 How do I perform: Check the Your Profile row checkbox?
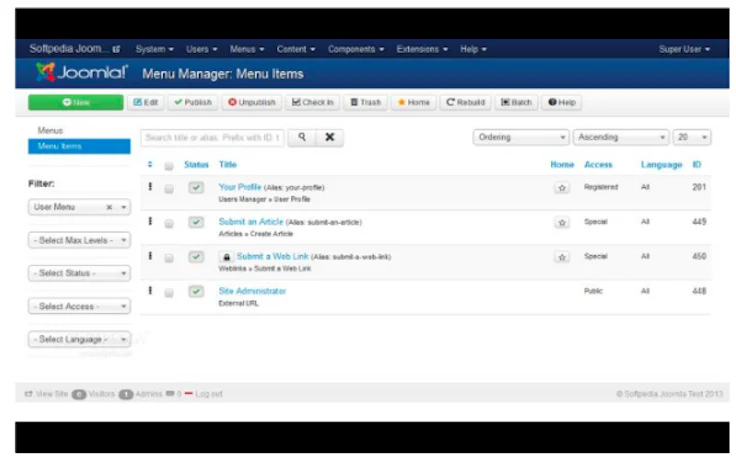[169, 189]
